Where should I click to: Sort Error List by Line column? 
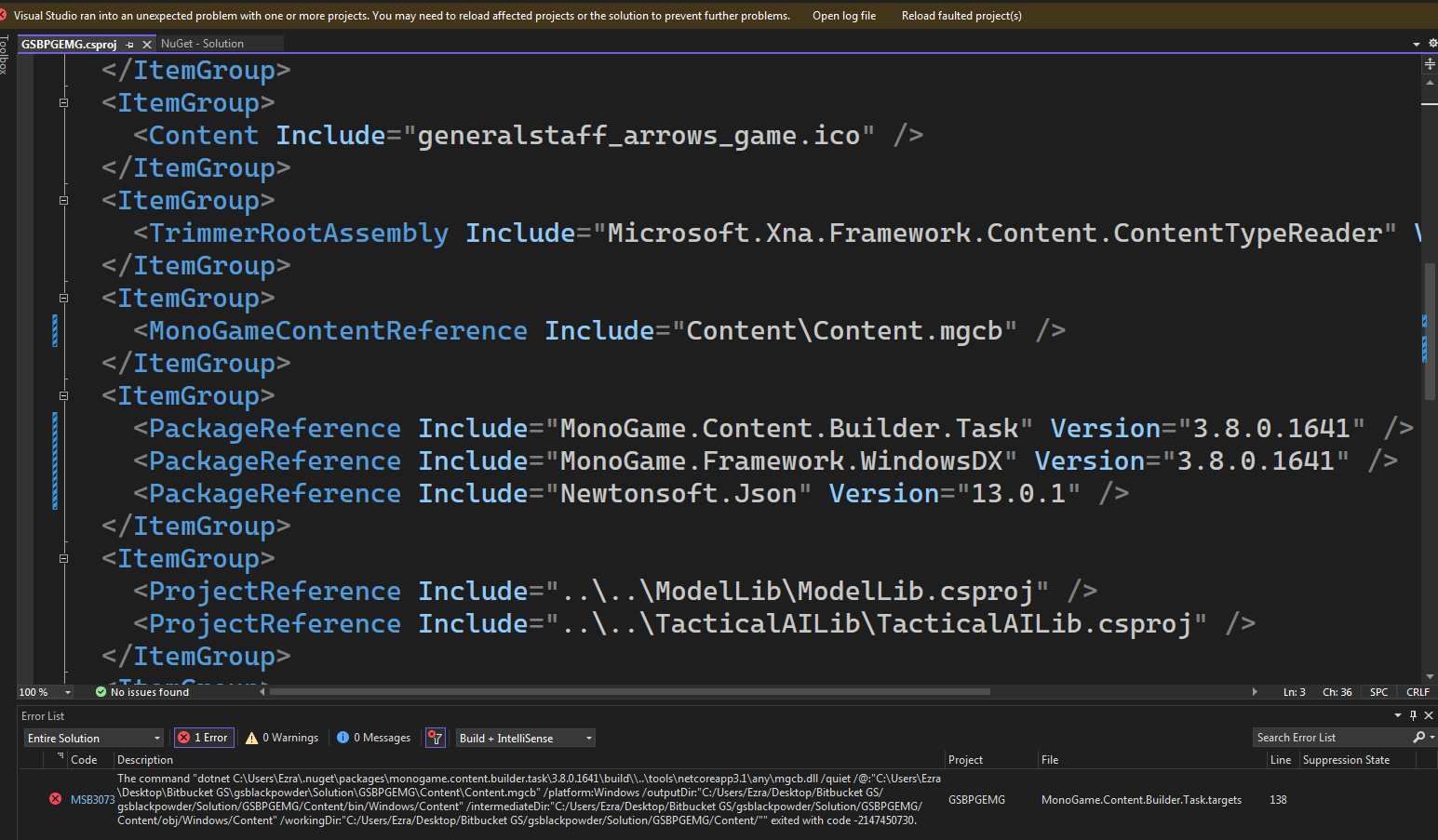(x=1282, y=760)
